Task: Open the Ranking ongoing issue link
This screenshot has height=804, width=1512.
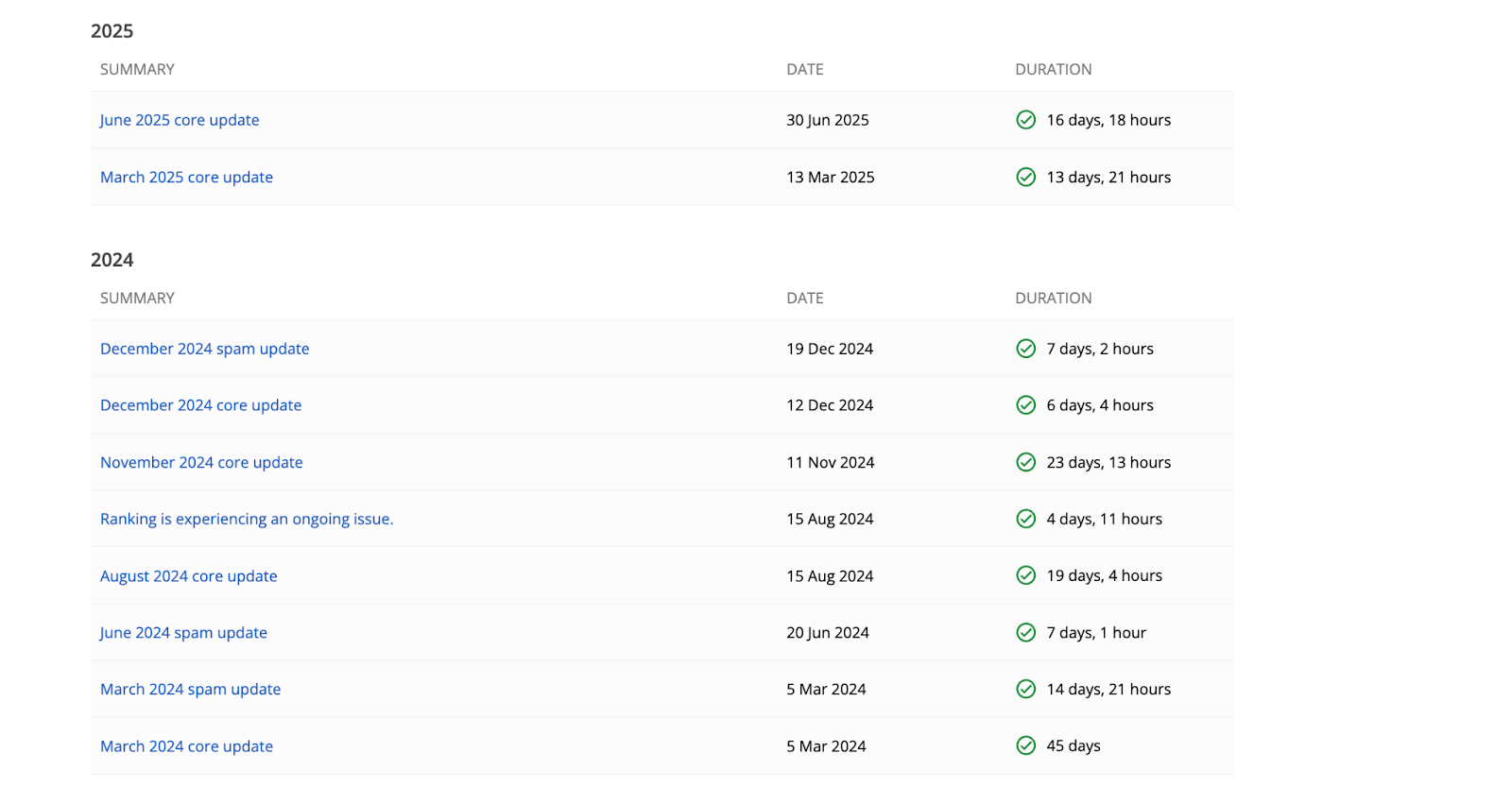Action: click(247, 519)
